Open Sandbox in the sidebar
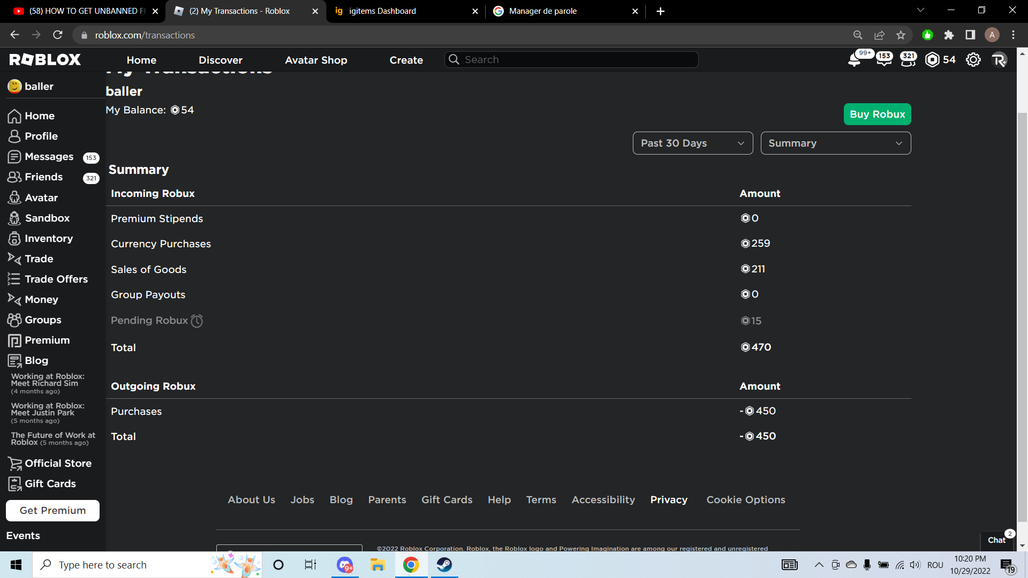 coord(47,218)
